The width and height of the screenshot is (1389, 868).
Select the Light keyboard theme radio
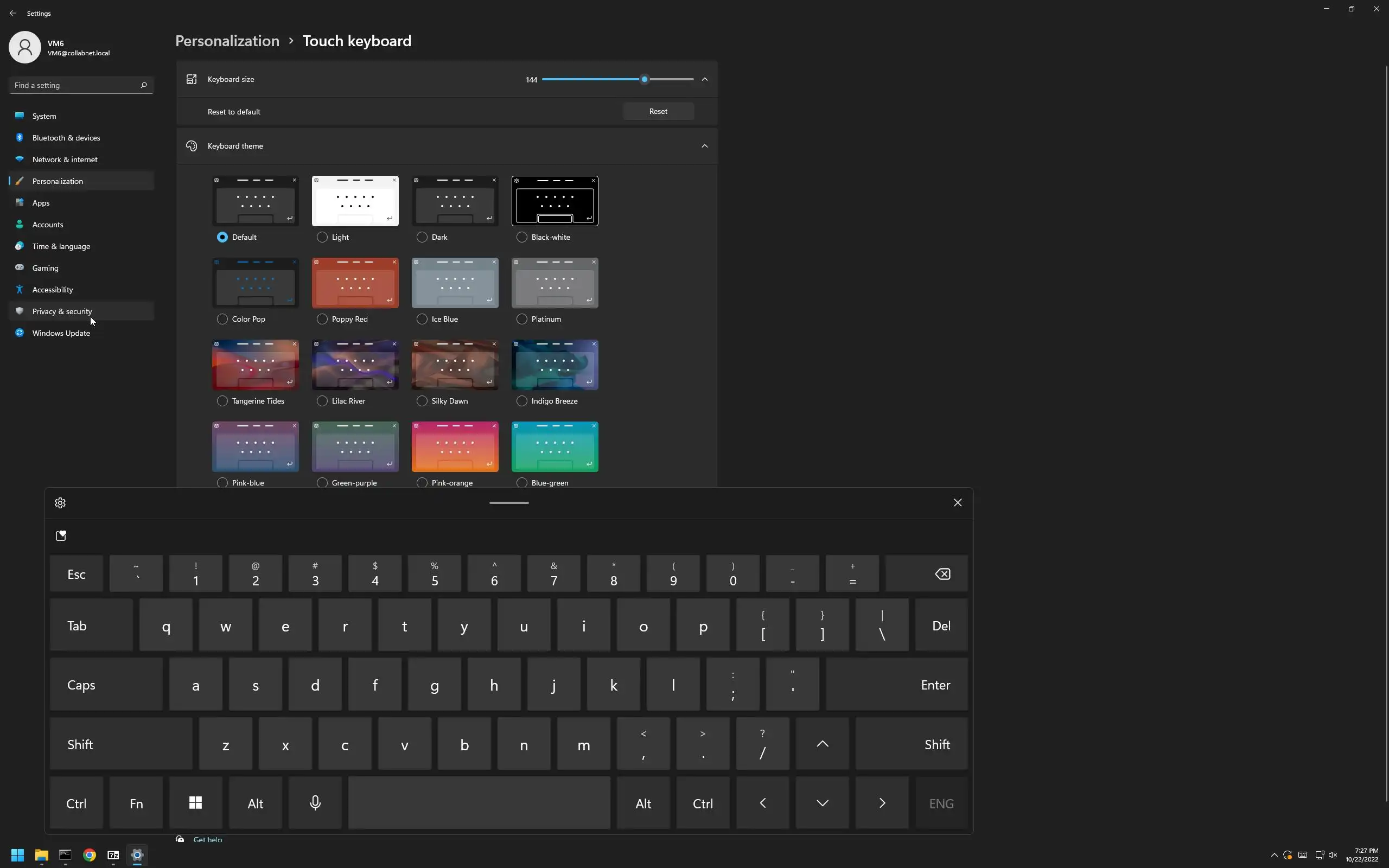coord(322,237)
